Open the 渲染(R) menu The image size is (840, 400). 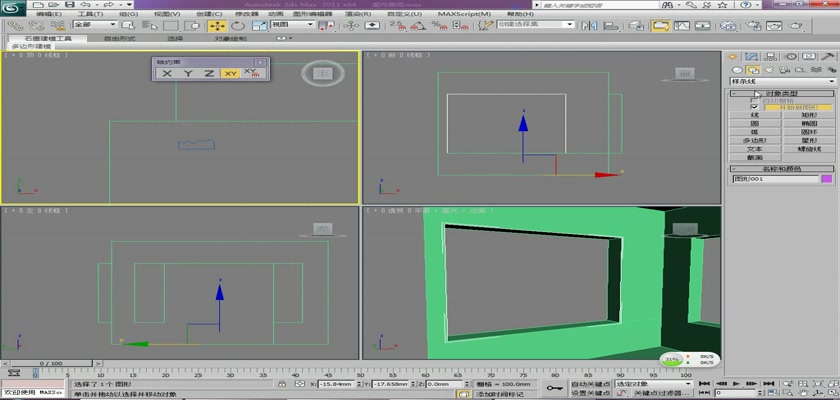tap(360, 14)
